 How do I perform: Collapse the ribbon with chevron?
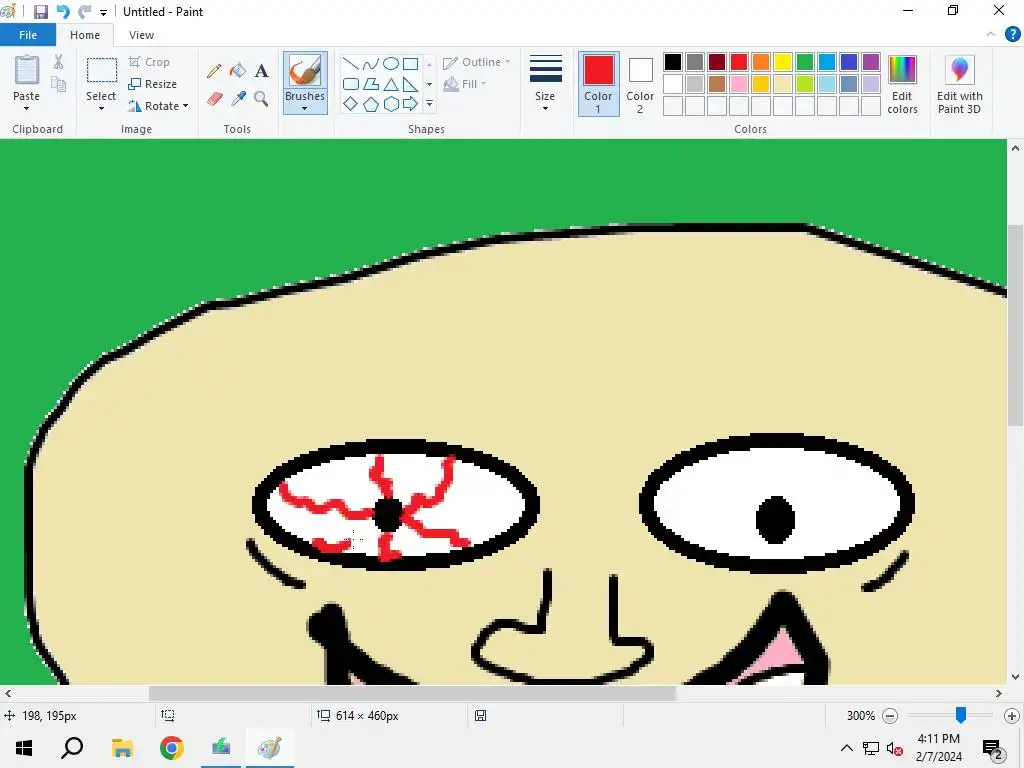coord(991,34)
